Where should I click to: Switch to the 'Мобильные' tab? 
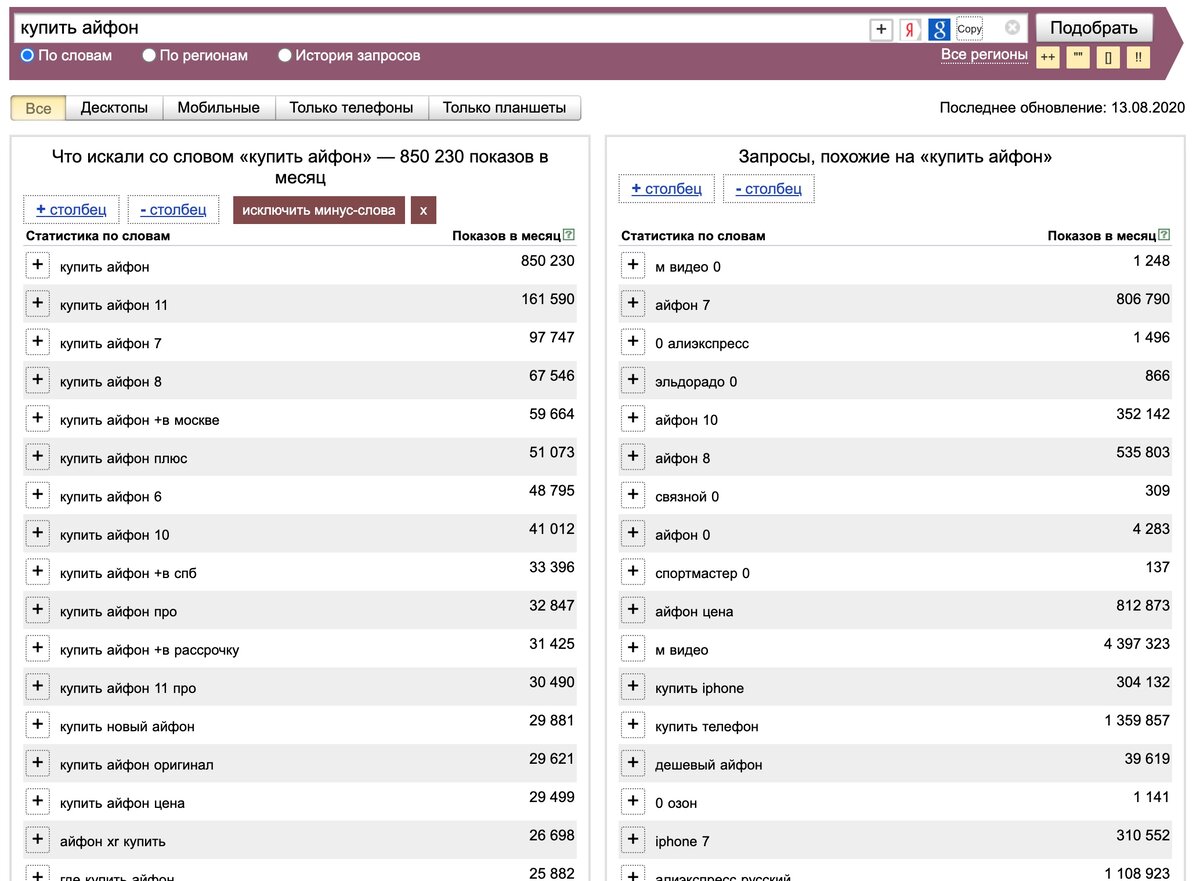point(219,108)
